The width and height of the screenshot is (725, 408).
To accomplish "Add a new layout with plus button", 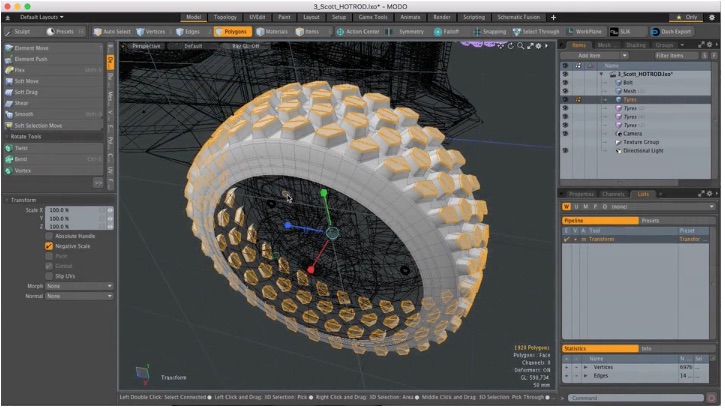I will (x=553, y=18).
